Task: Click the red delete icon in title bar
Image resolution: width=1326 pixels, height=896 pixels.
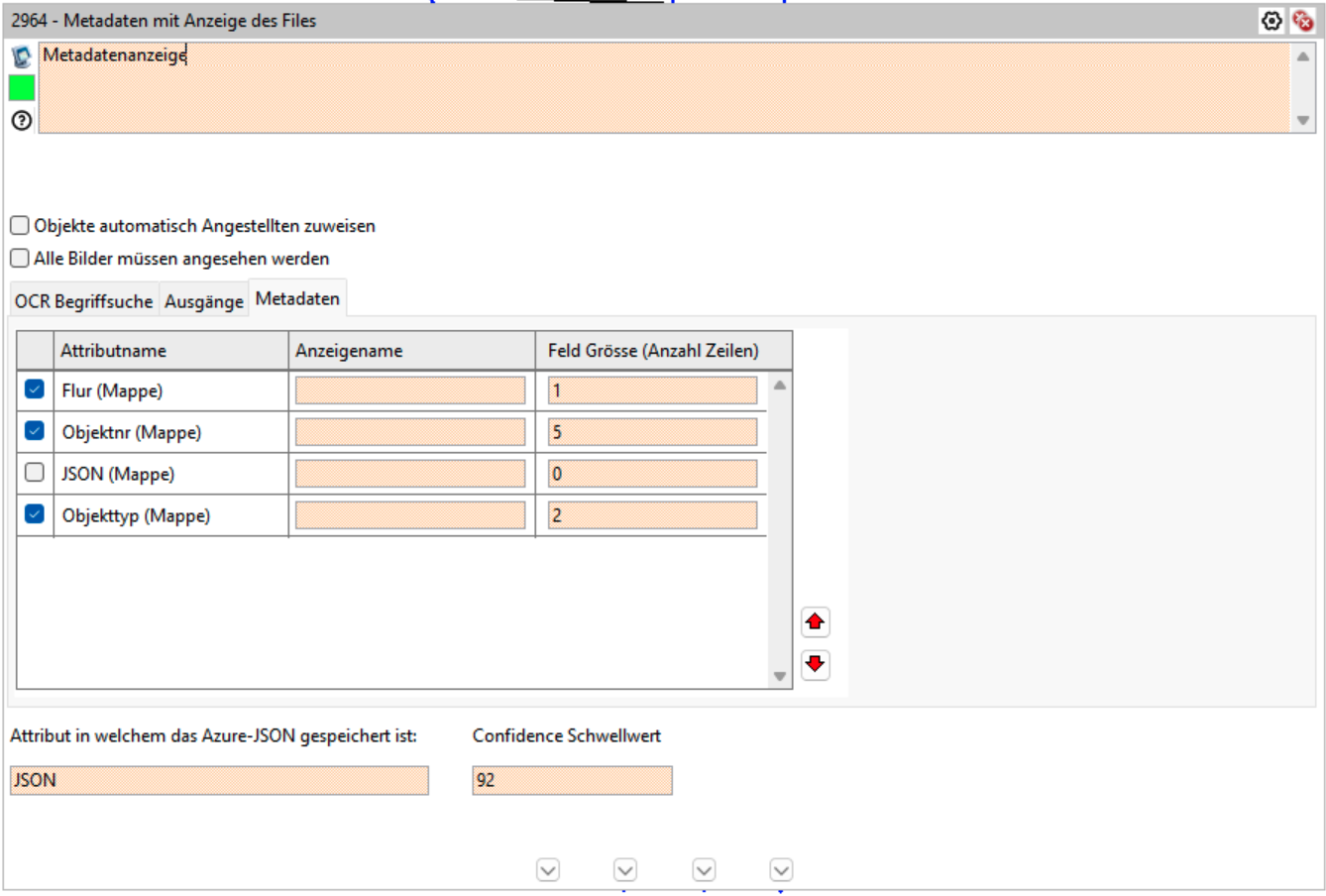Action: point(1303,21)
